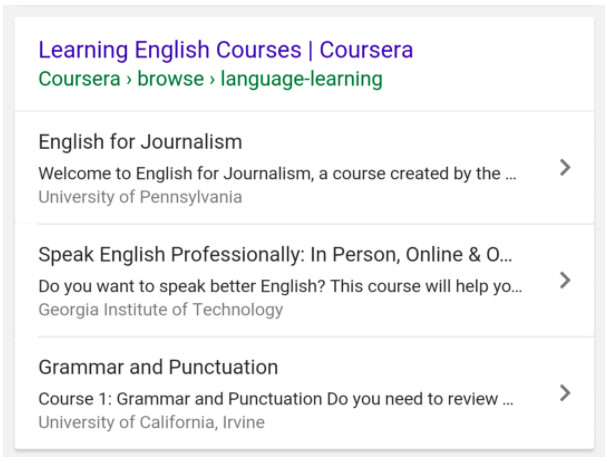The image size is (607, 463).
Task: Click 'Do you need to review' in the third snippet
Action: pyautogui.click(x=412, y=399)
